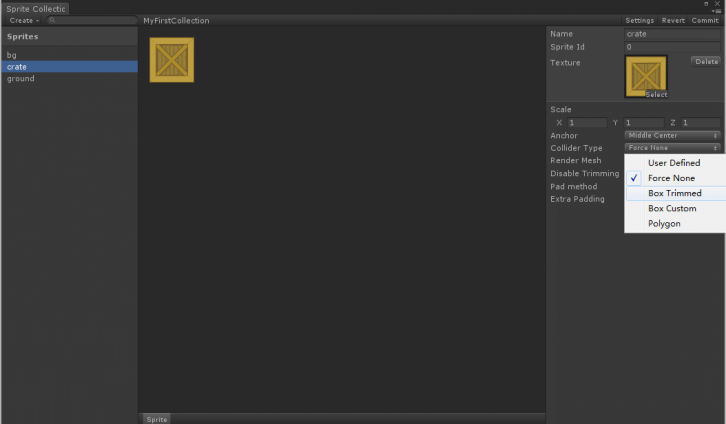The height and width of the screenshot is (424, 726).
Task: Click the MyFirstCollection title label
Action: click(176, 21)
